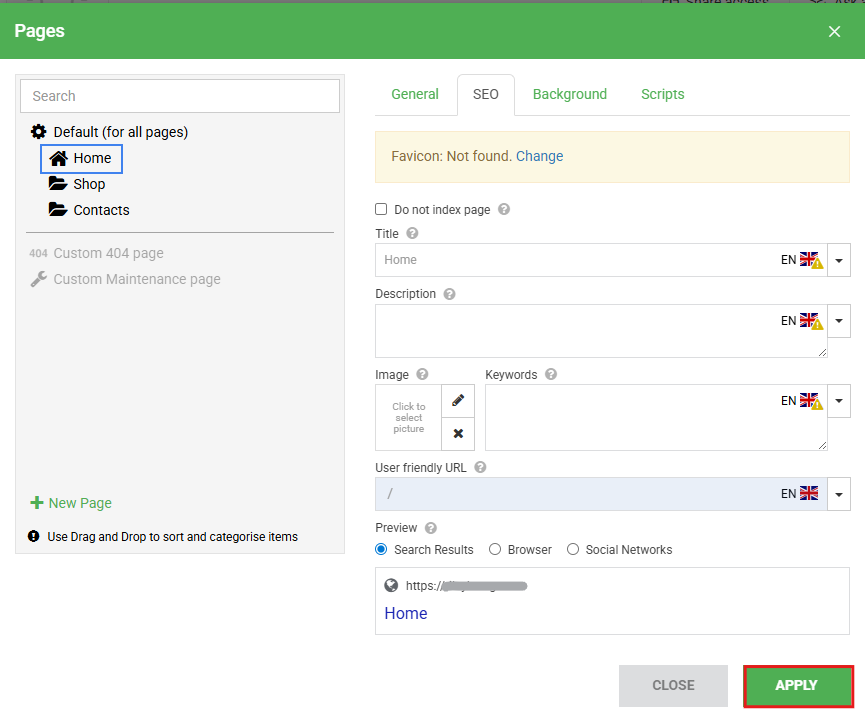Switch to the General tab

pos(415,95)
